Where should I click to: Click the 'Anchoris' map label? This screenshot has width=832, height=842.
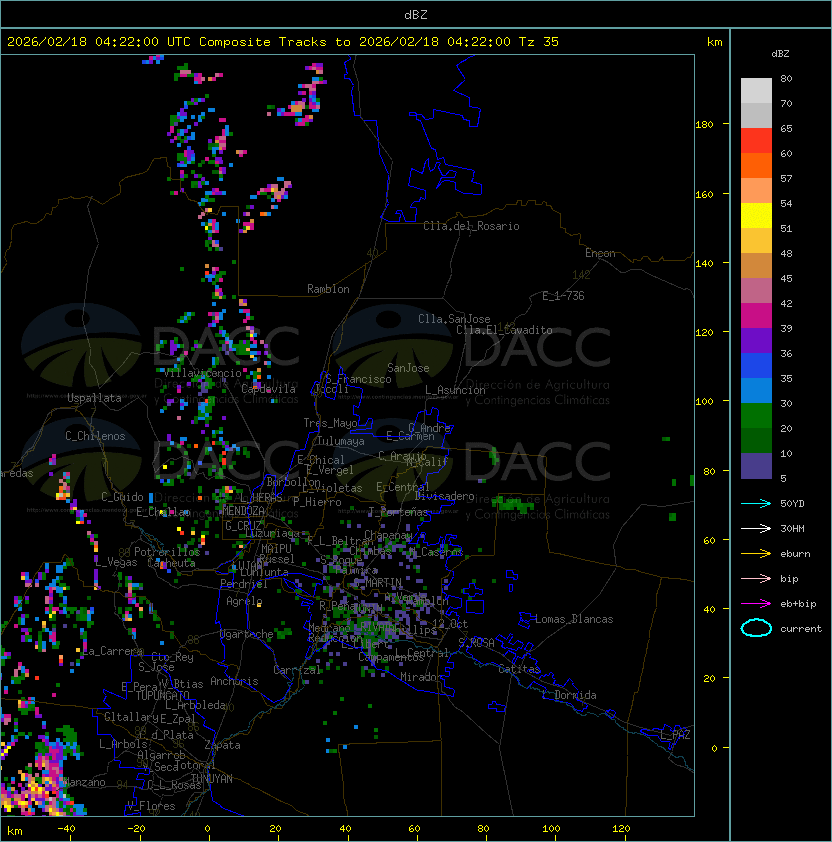coord(234,681)
